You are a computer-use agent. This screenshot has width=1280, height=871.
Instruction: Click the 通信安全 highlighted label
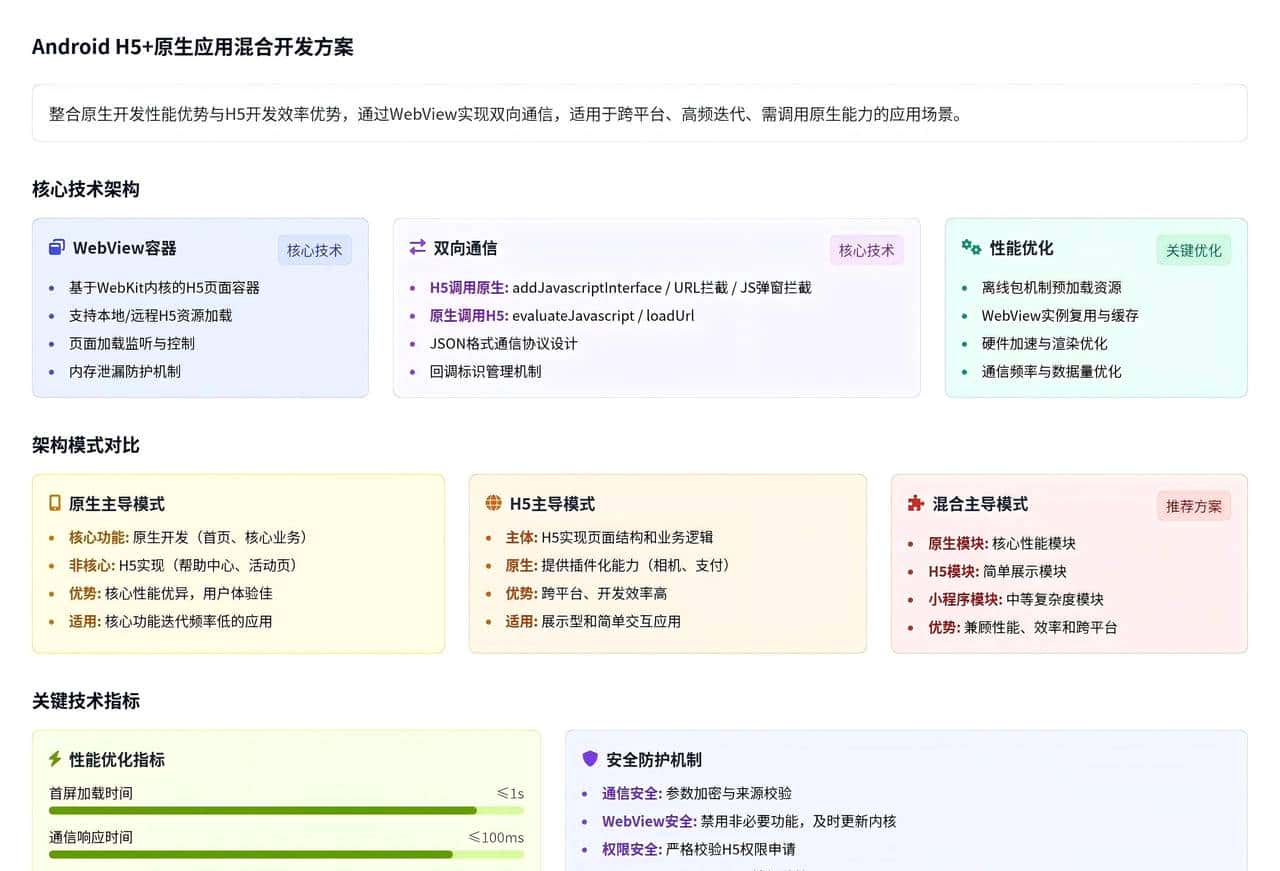pos(631,793)
